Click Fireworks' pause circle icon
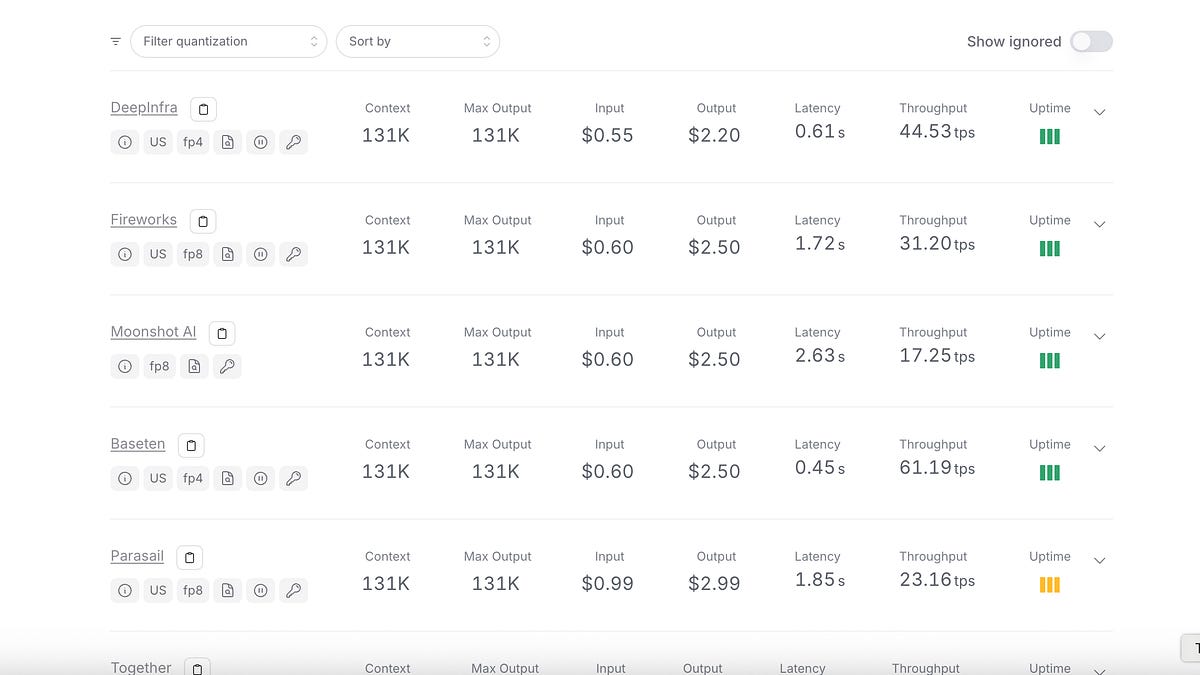This screenshot has width=1200, height=675. 260,254
